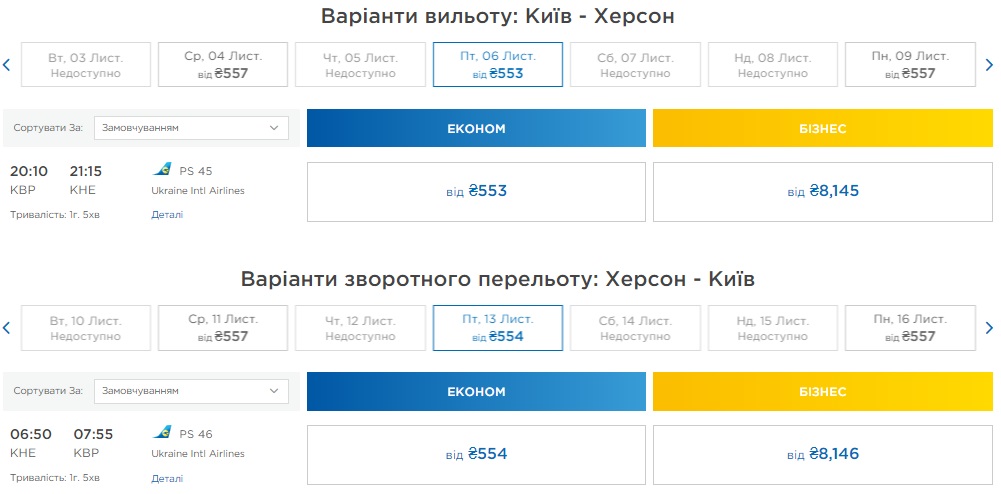Select economy fare ₴553 for PS 45
Screen dimensions: 1001x494
click(x=476, y=191)
